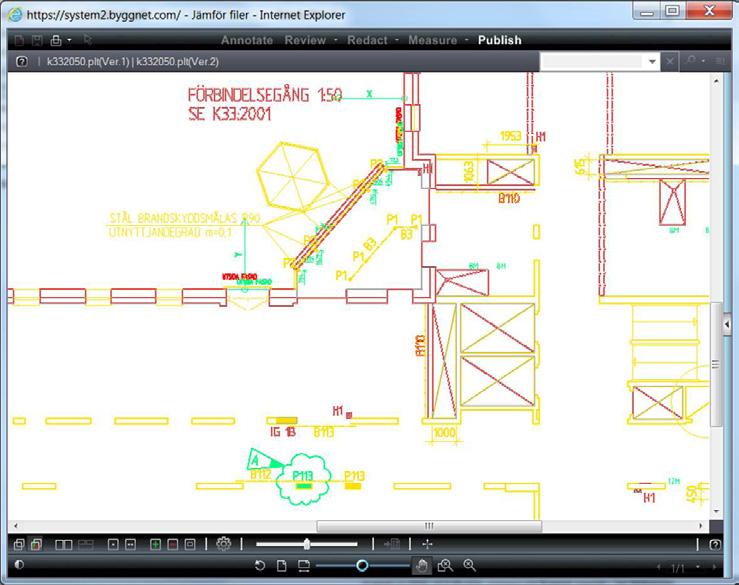The width and height of the screenshot is (739, 585).
Task: Open the print options dropdown arrow
Action: [x=69, y=40]
